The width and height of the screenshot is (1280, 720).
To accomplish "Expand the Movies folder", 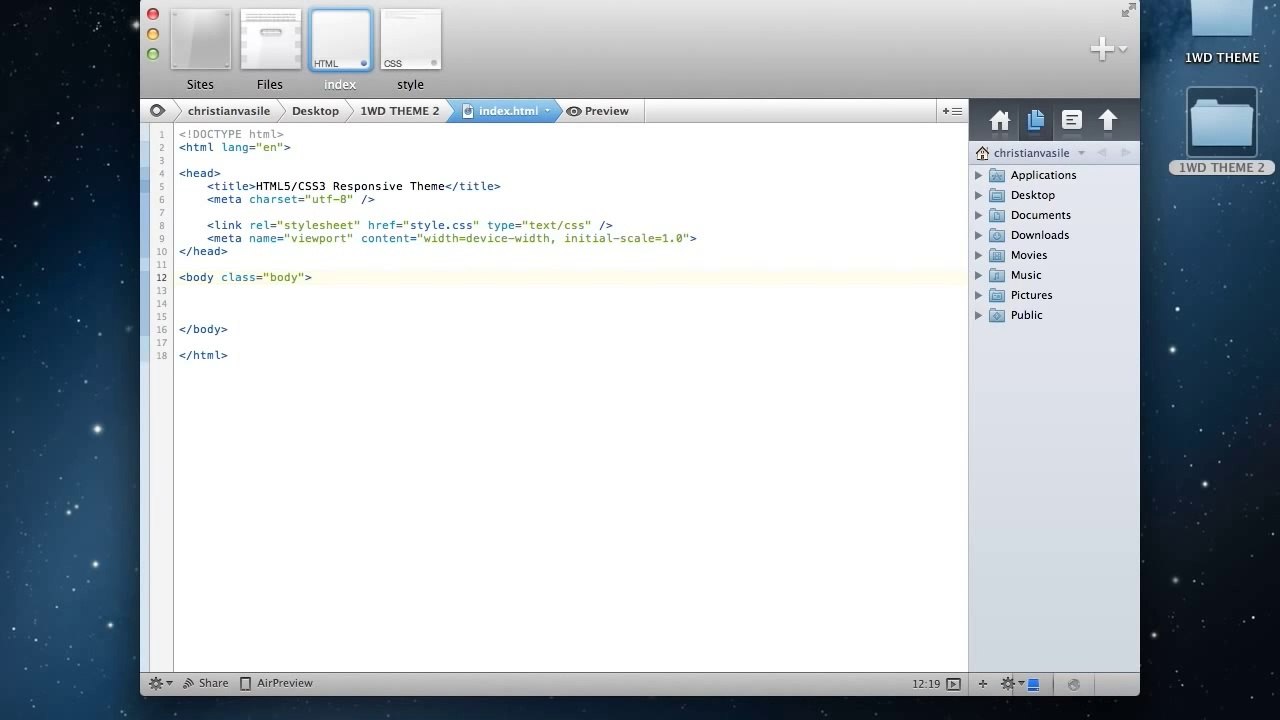I will point(979,255).
